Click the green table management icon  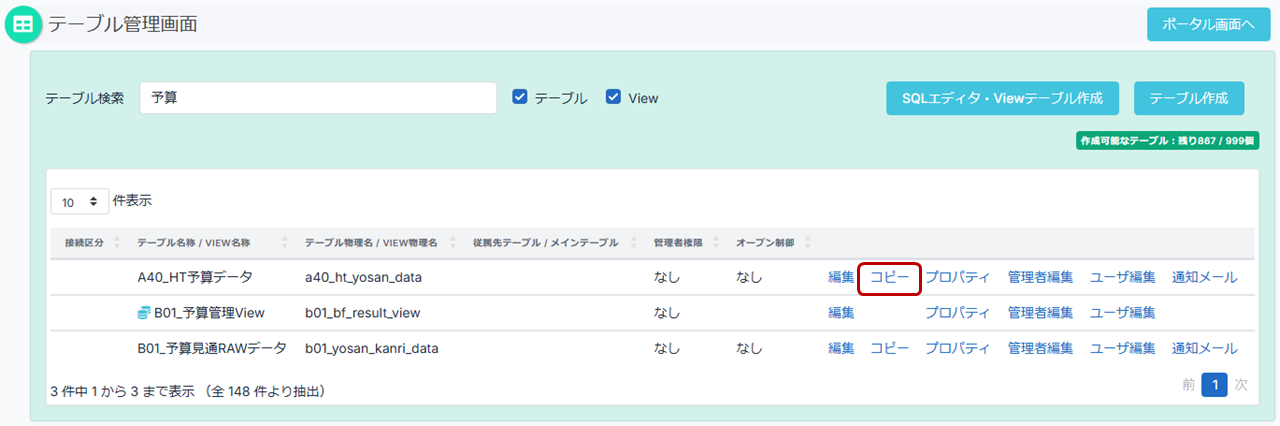23,25
